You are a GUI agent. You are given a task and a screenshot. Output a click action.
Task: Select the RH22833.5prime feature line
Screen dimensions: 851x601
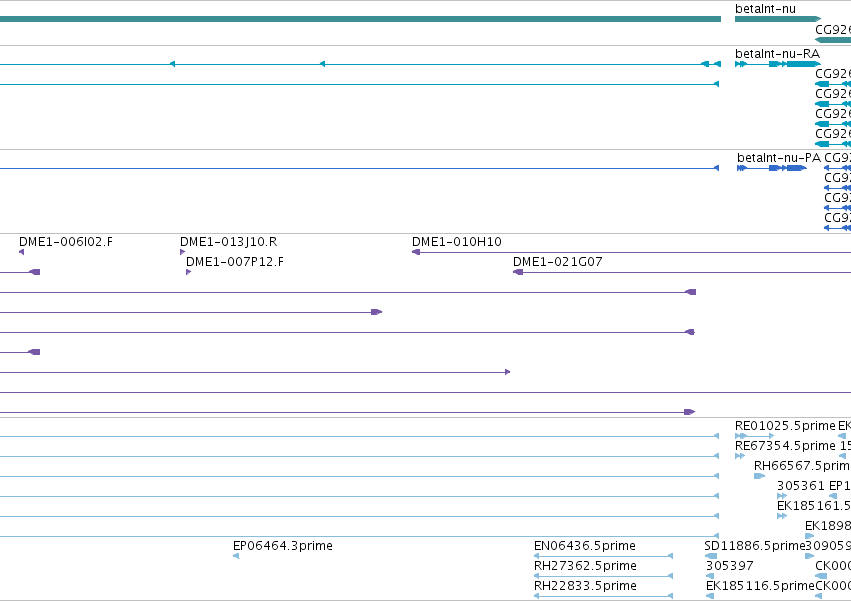(604, 596)
